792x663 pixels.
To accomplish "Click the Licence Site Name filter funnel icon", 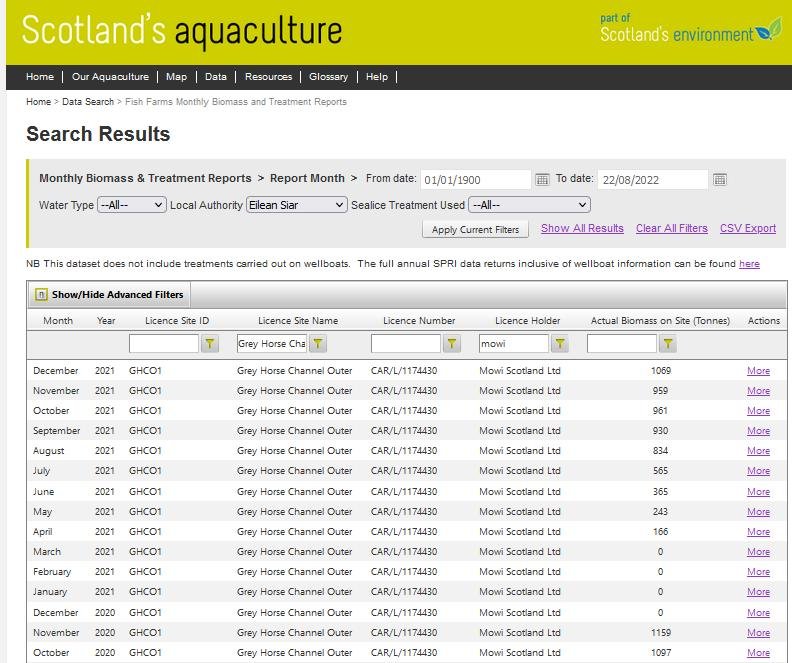I will (318, 344).
